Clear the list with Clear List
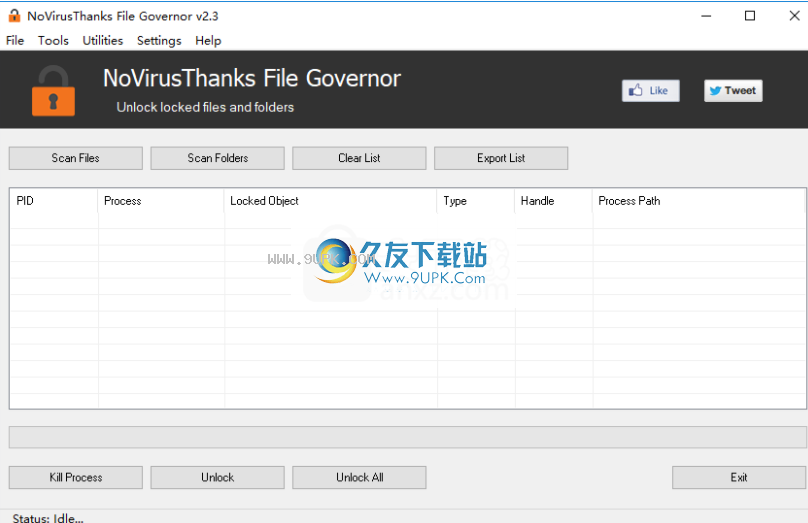808x523 pixels. (359, 158)
